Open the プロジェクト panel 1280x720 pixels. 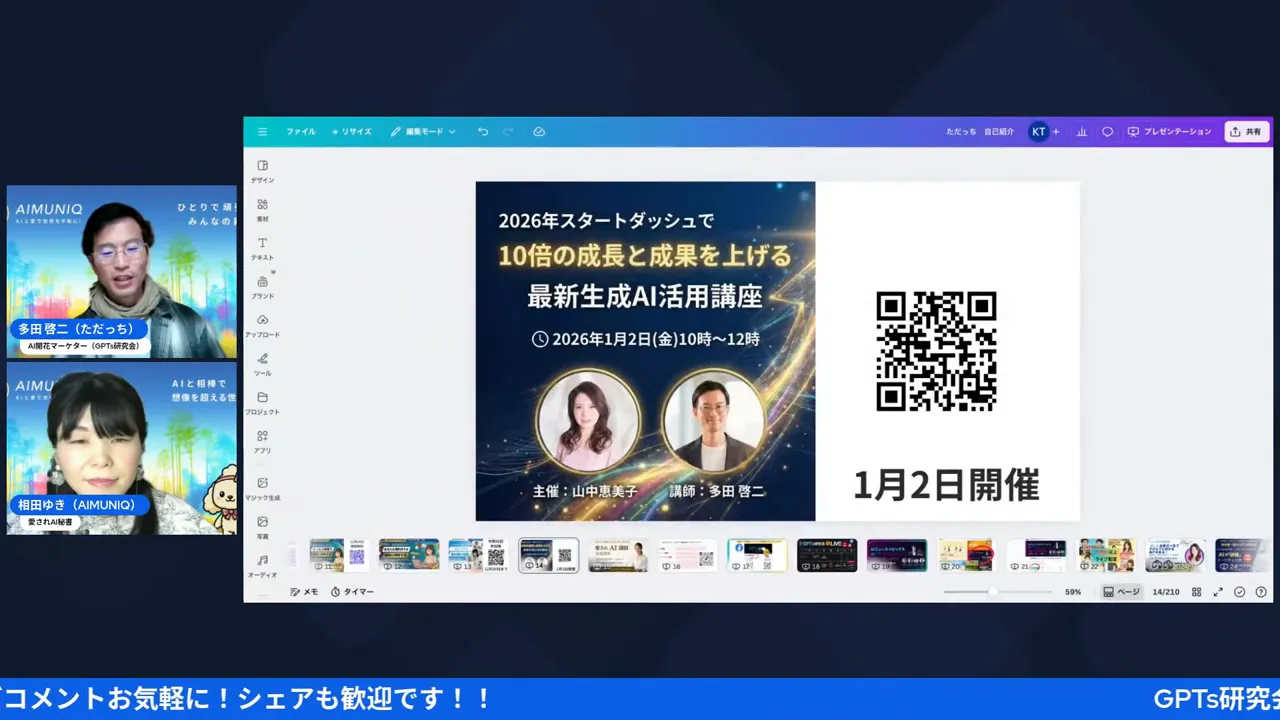262,404
